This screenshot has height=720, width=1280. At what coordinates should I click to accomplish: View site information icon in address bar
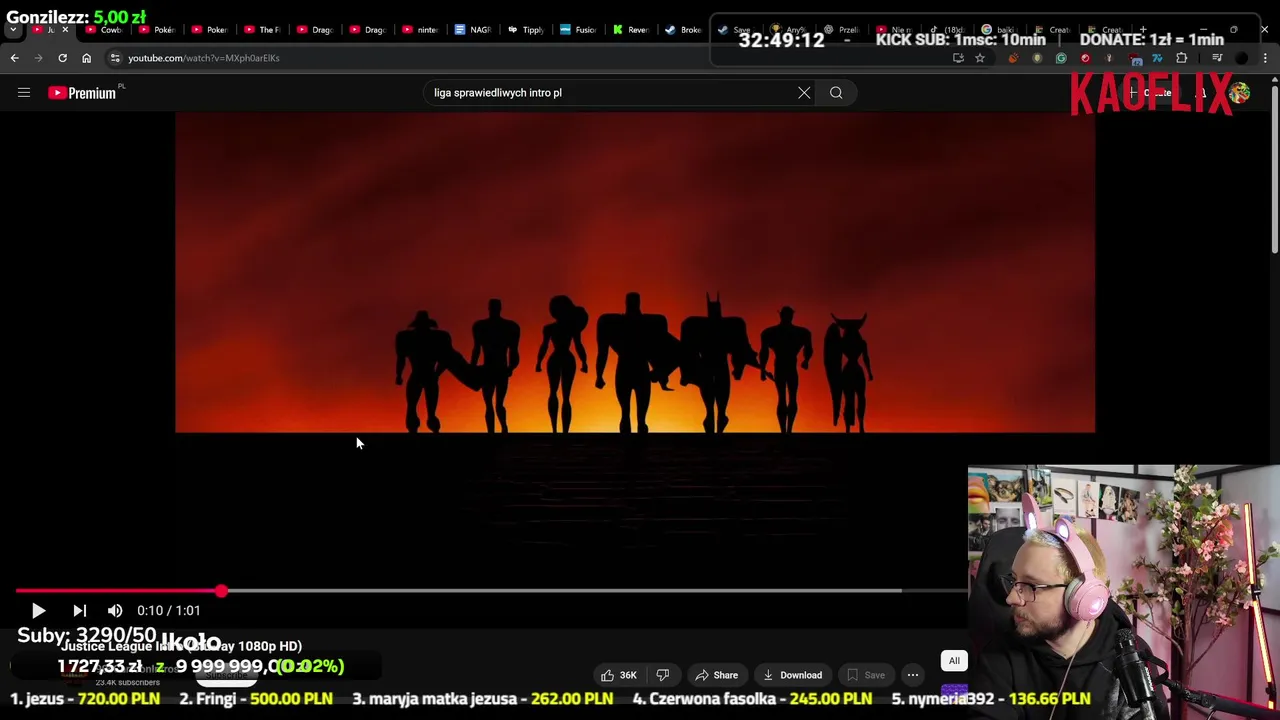coord(115,58)
